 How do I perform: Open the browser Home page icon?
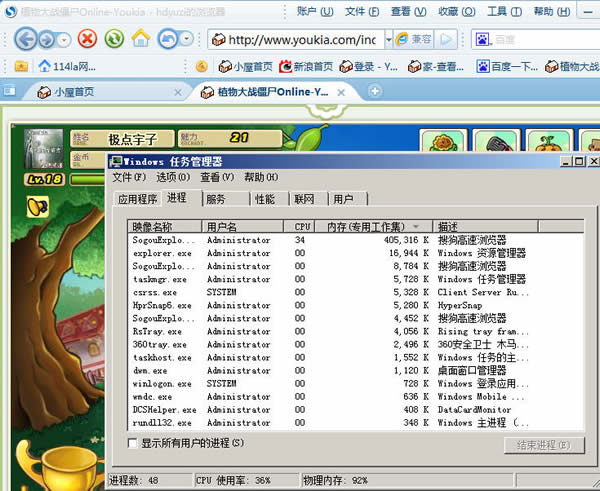tap(141, 38)
